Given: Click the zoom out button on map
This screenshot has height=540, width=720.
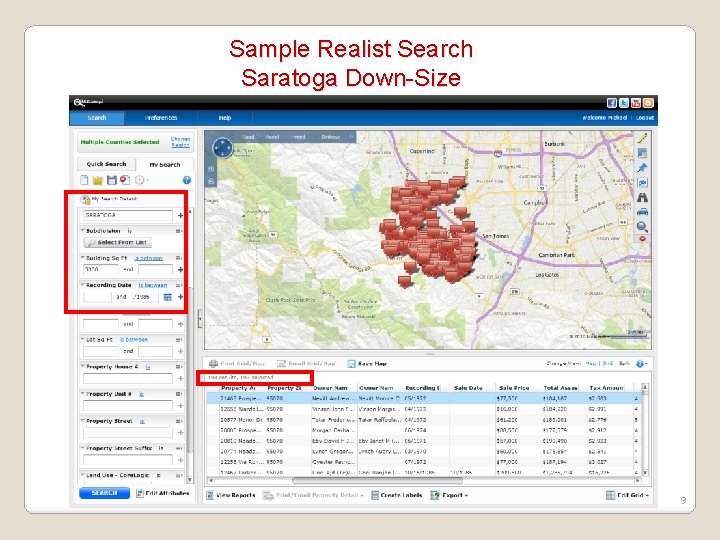Looking at the screenshot, I should tap(211, 181).
